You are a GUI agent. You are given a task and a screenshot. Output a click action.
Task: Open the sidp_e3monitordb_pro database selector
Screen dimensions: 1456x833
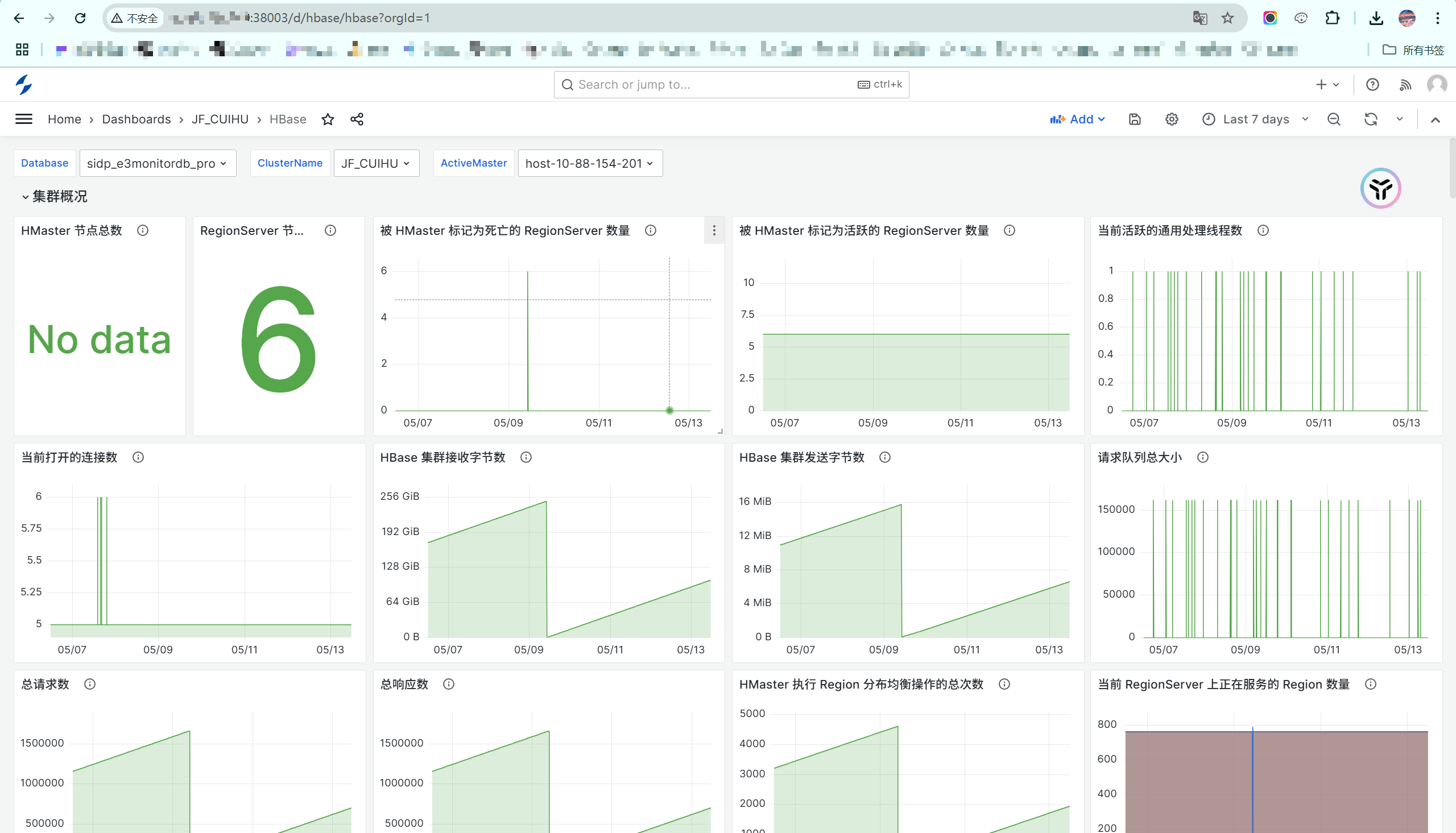(158, 163)
